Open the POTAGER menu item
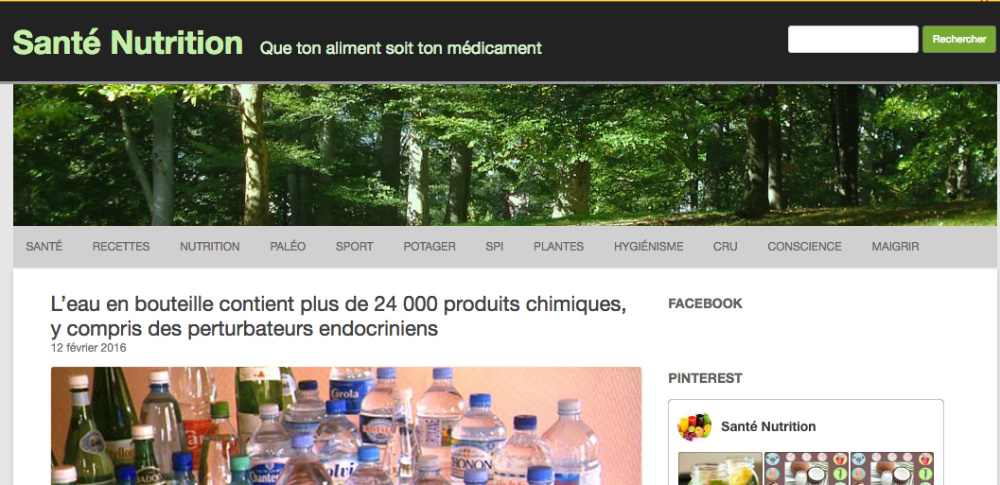The height and width of the screenshot is (485, 1000). click(x=429, y=246)
